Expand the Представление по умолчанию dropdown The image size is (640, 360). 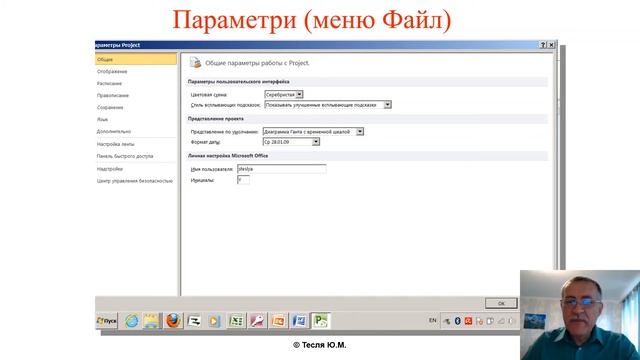360,132
